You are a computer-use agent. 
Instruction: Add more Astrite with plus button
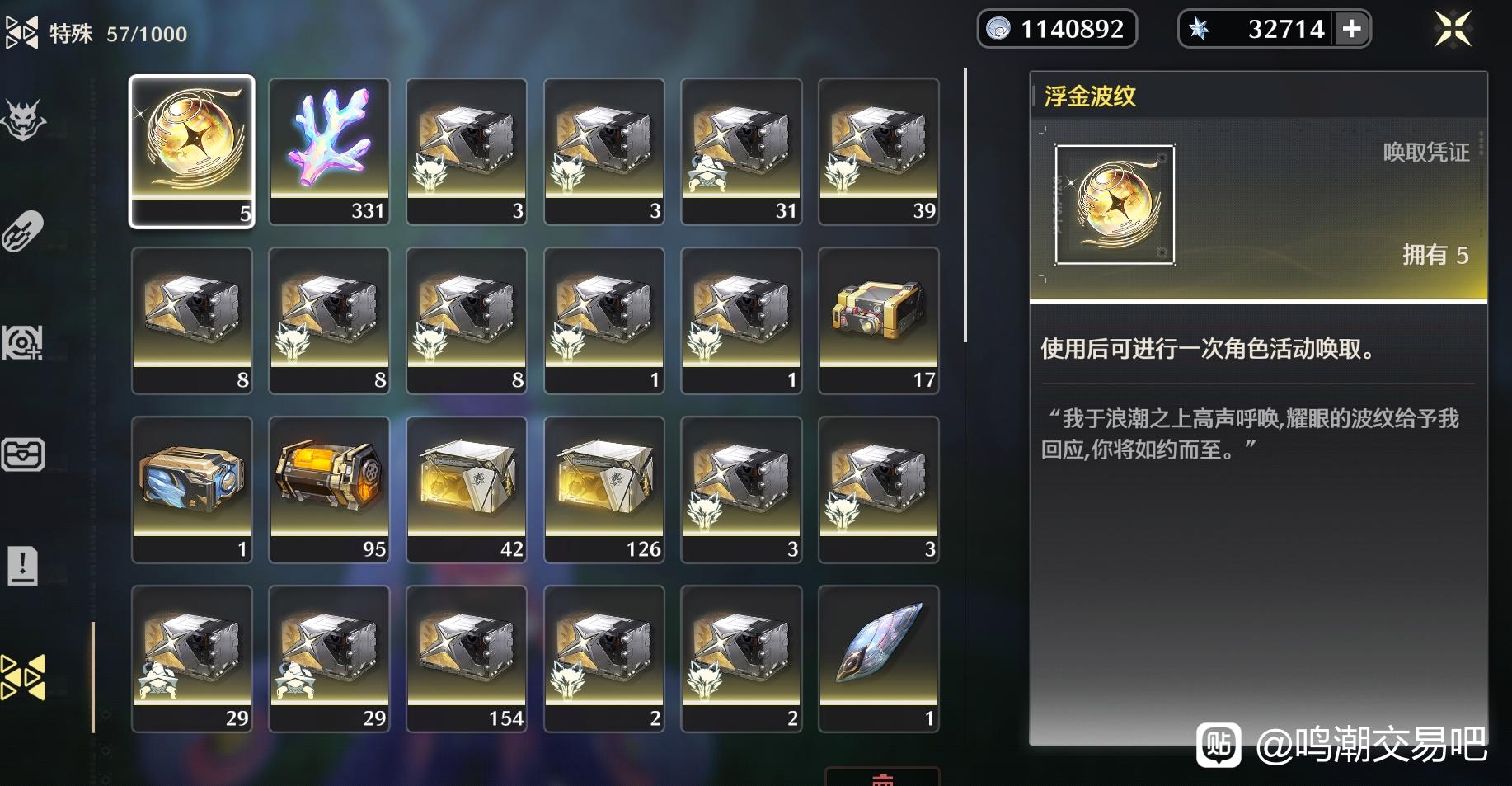(1352, 29)
